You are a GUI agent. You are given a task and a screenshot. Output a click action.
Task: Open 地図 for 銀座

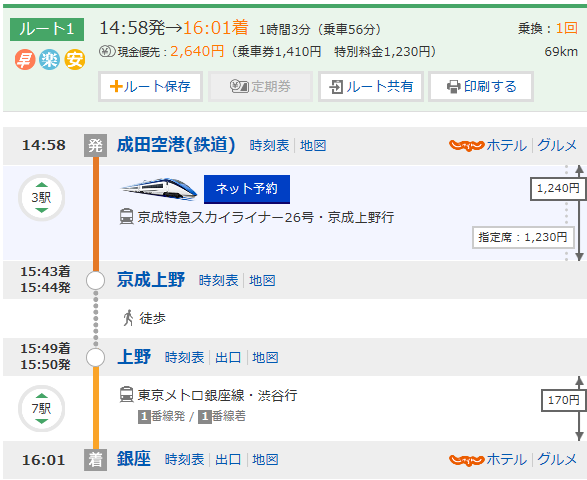pyautogui.click(x=265, y=460)
